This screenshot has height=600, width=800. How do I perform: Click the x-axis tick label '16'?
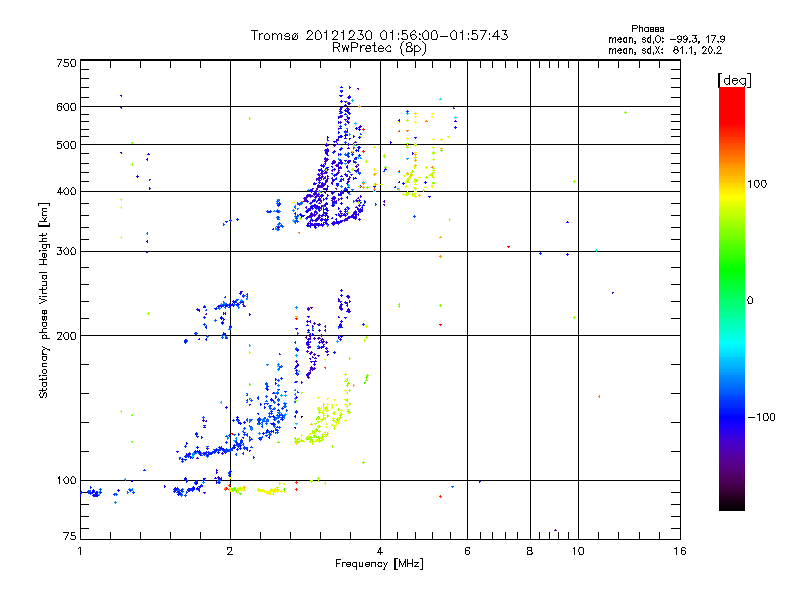point(680,551)
